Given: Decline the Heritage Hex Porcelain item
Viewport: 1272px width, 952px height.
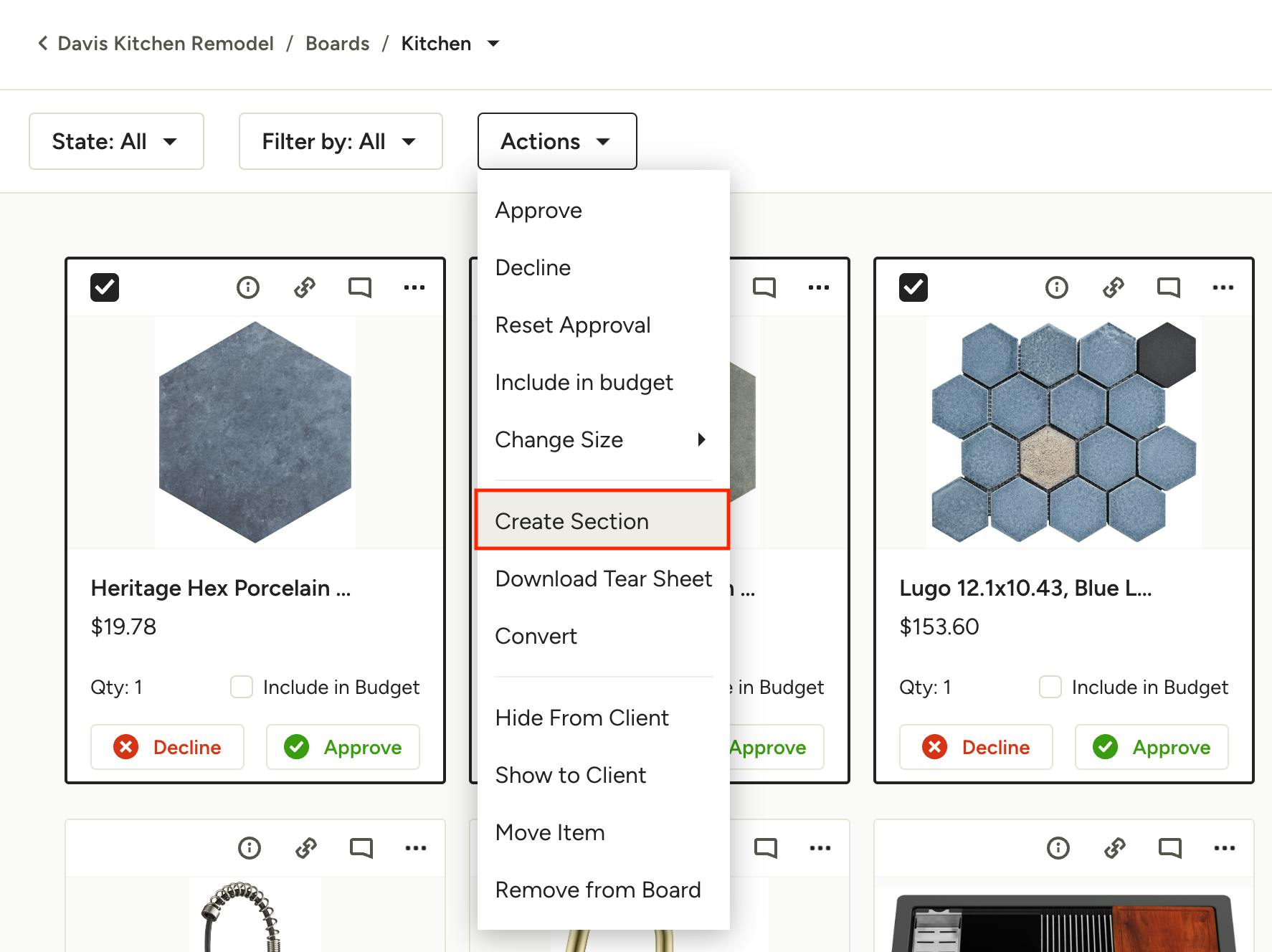Looking at the screenshot, I should 167,747.
